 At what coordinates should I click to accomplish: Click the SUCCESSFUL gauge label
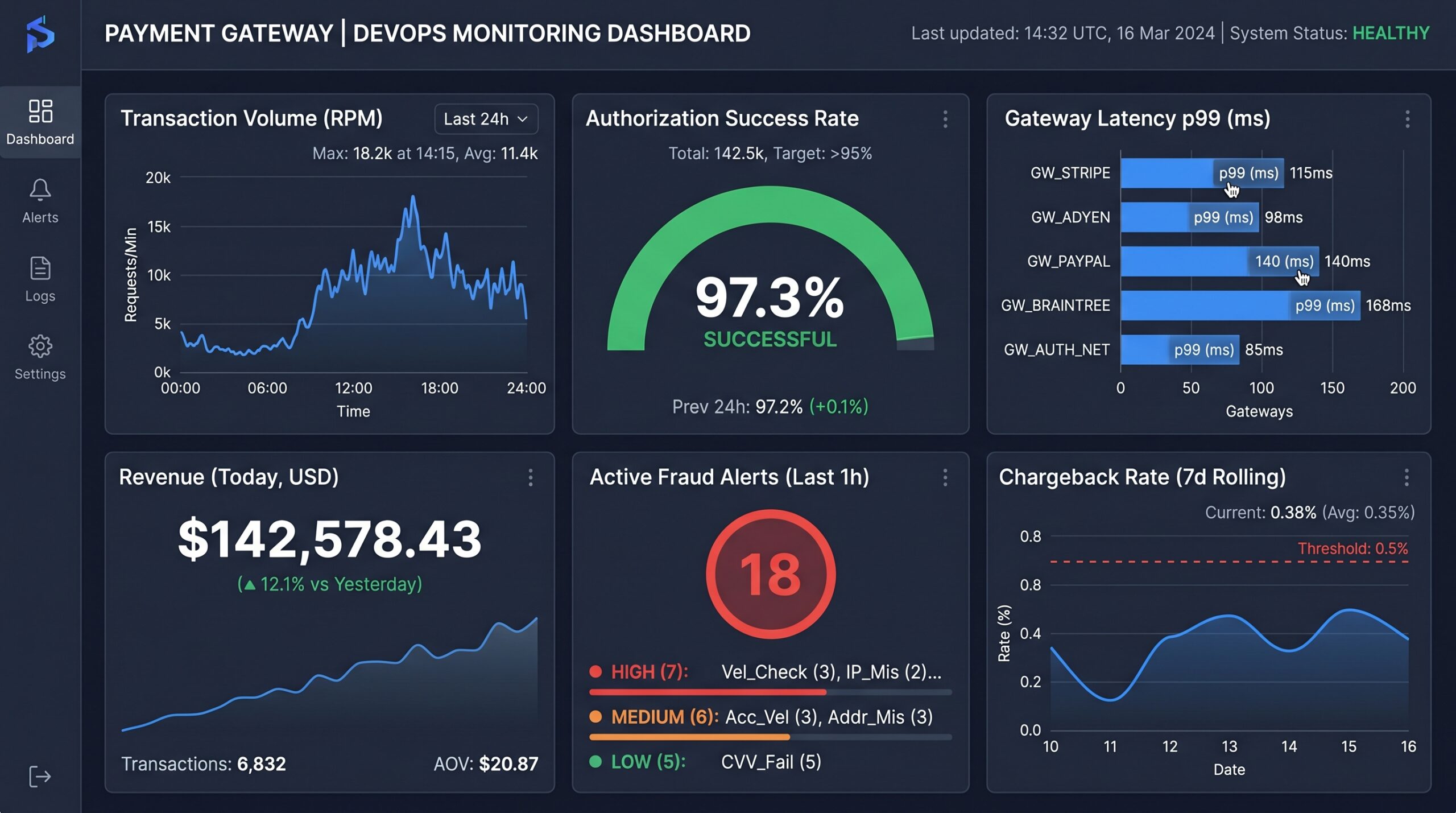tap(770, 340)
